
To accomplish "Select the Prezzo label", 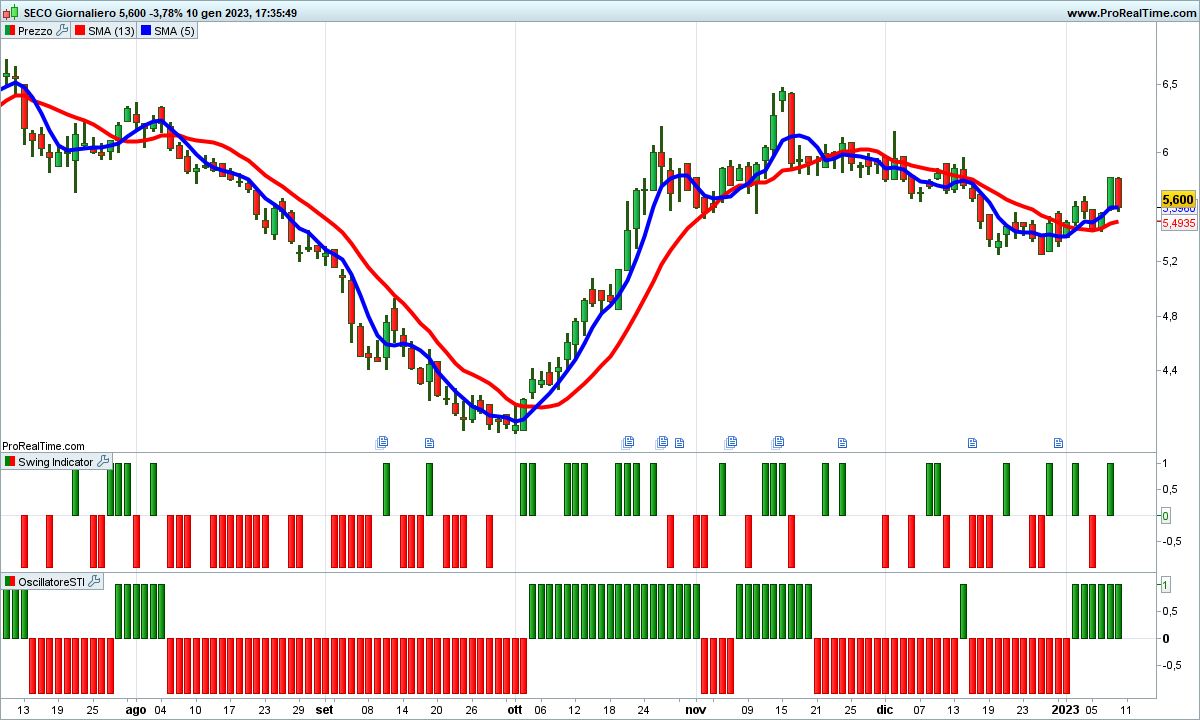I will 35,31.
